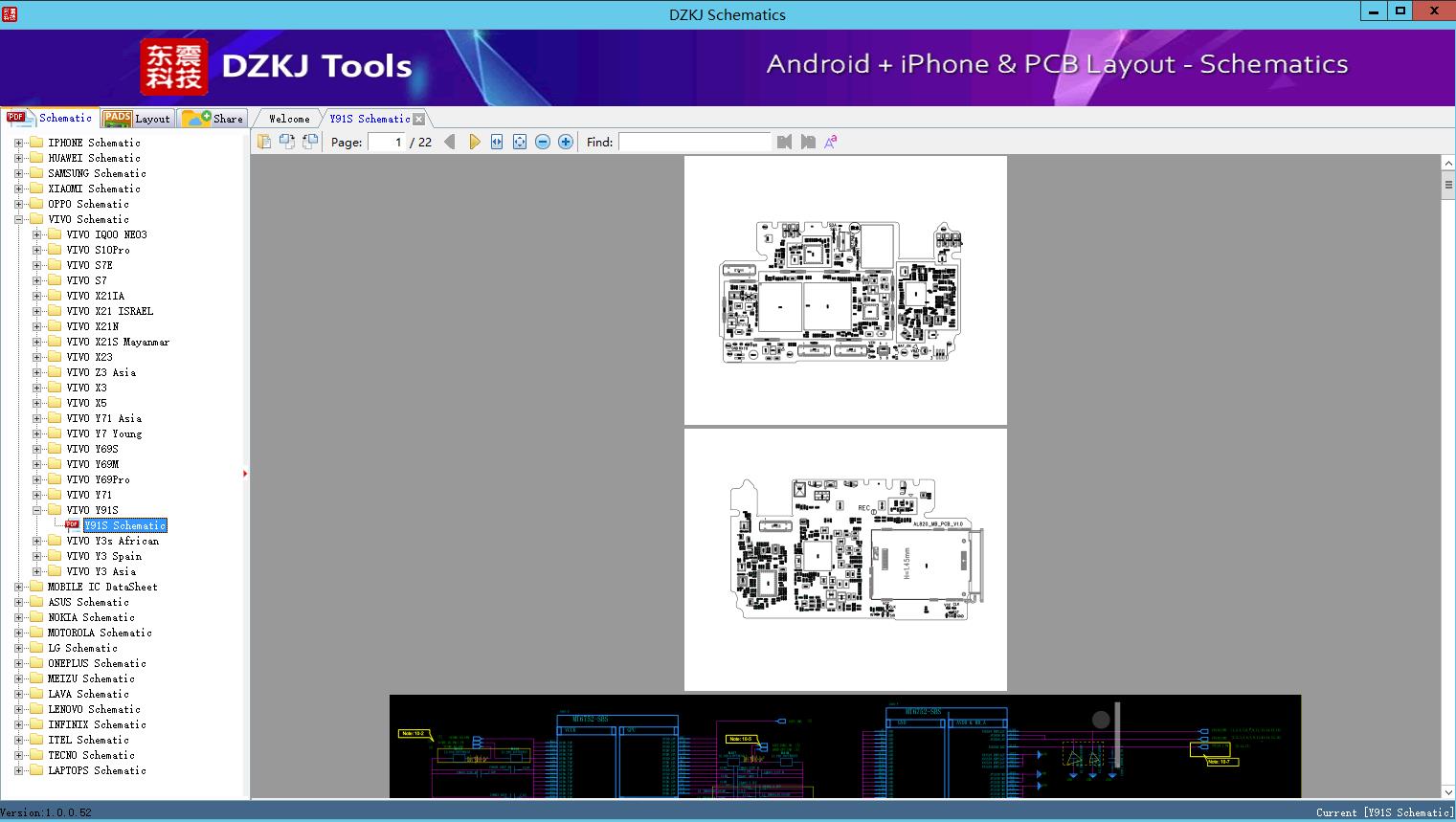Find previous search result
Viewport: 1456px width, 822px height.
point(785,142)
